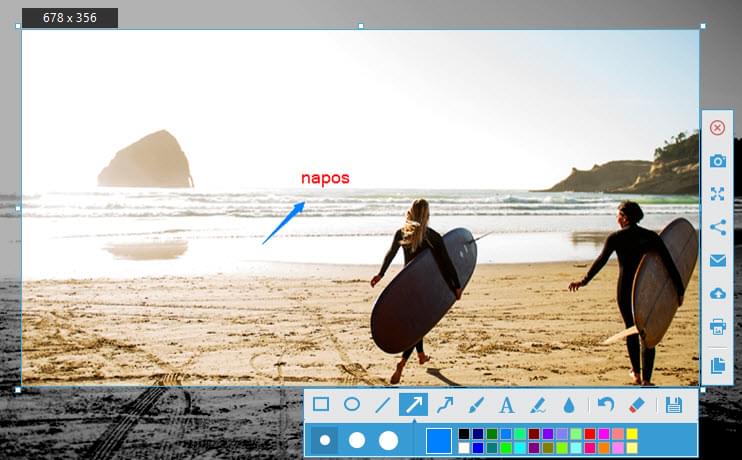Choose the largest line thickness dot

388,440
